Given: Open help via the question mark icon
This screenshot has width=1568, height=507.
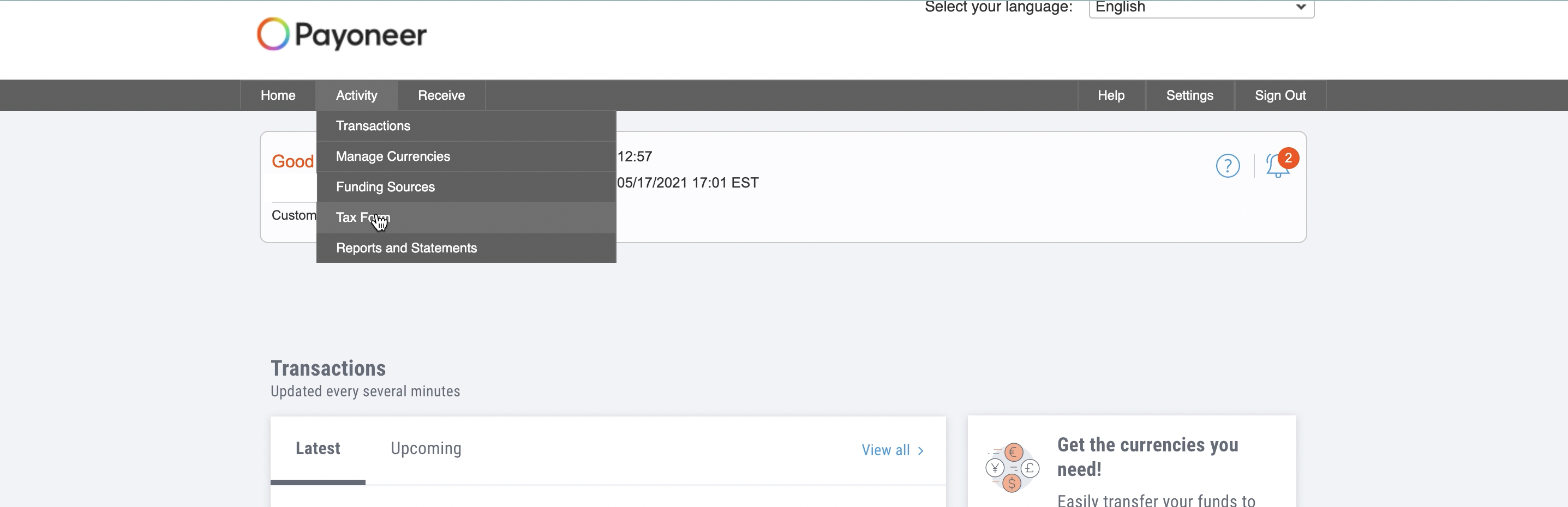Looking at the screenshot, I should 1228,165.
